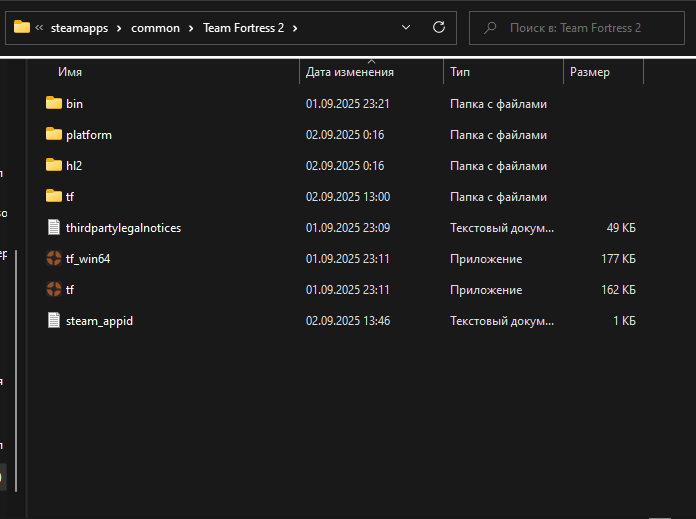Click the navigation pane scrollbar
696x519 pixels.
tap(16, 371)
